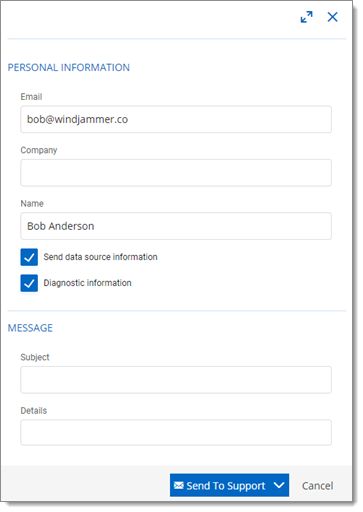Viewport: 363px width, 512px height.
Task: Click the Email label
Action: pos(31,97)
